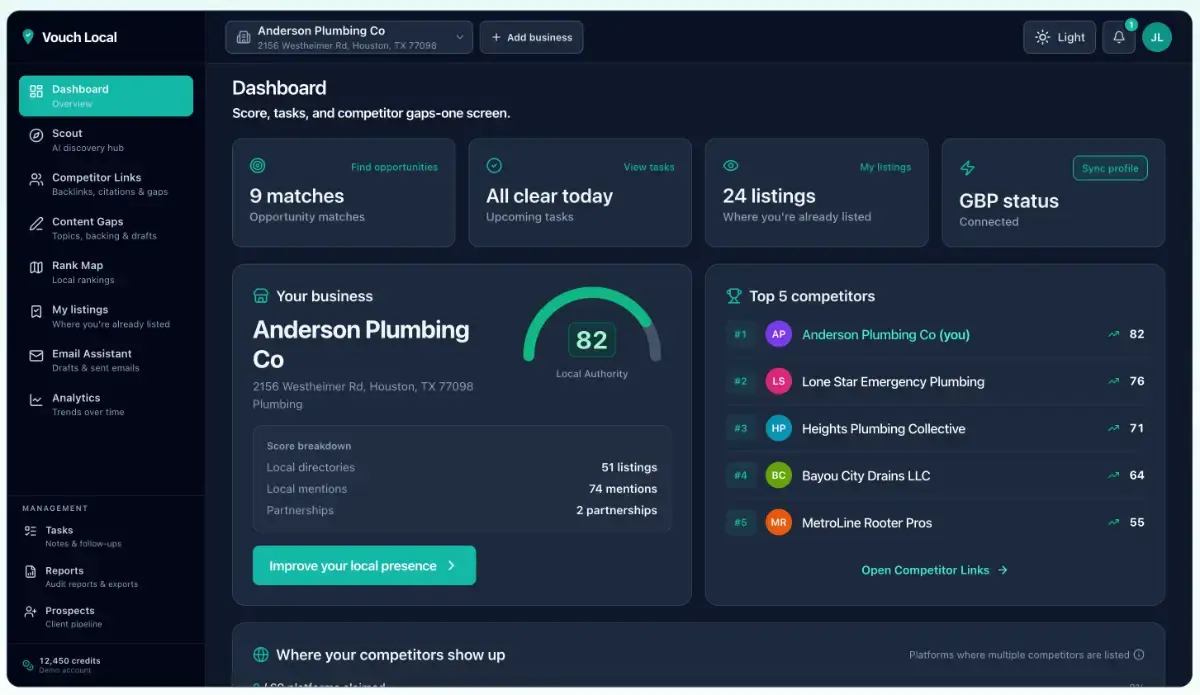
Task: Click the JL user avatar
Action: [x=1157, y=37]
